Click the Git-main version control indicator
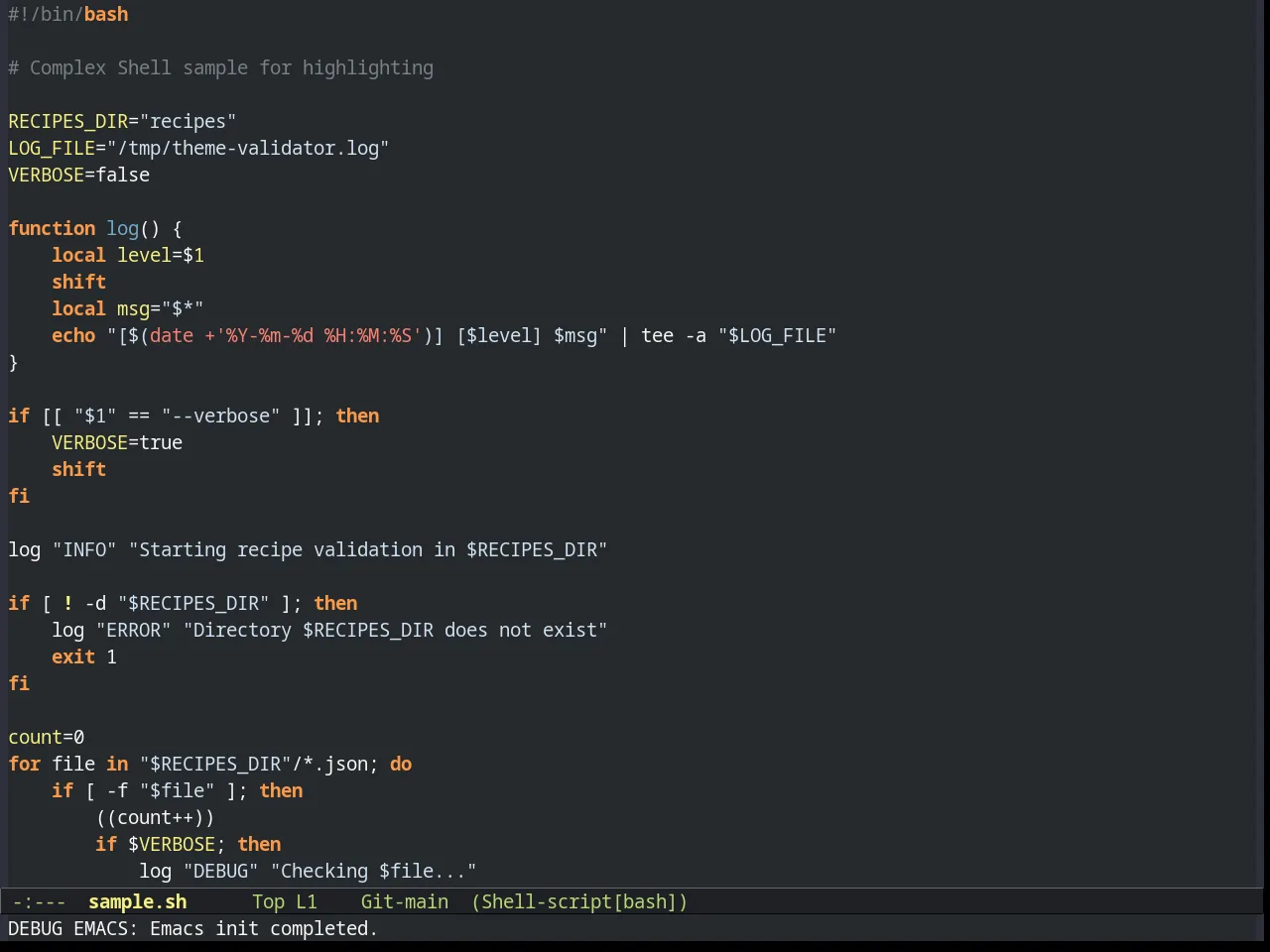1270x952 pixels. point(405,901)
